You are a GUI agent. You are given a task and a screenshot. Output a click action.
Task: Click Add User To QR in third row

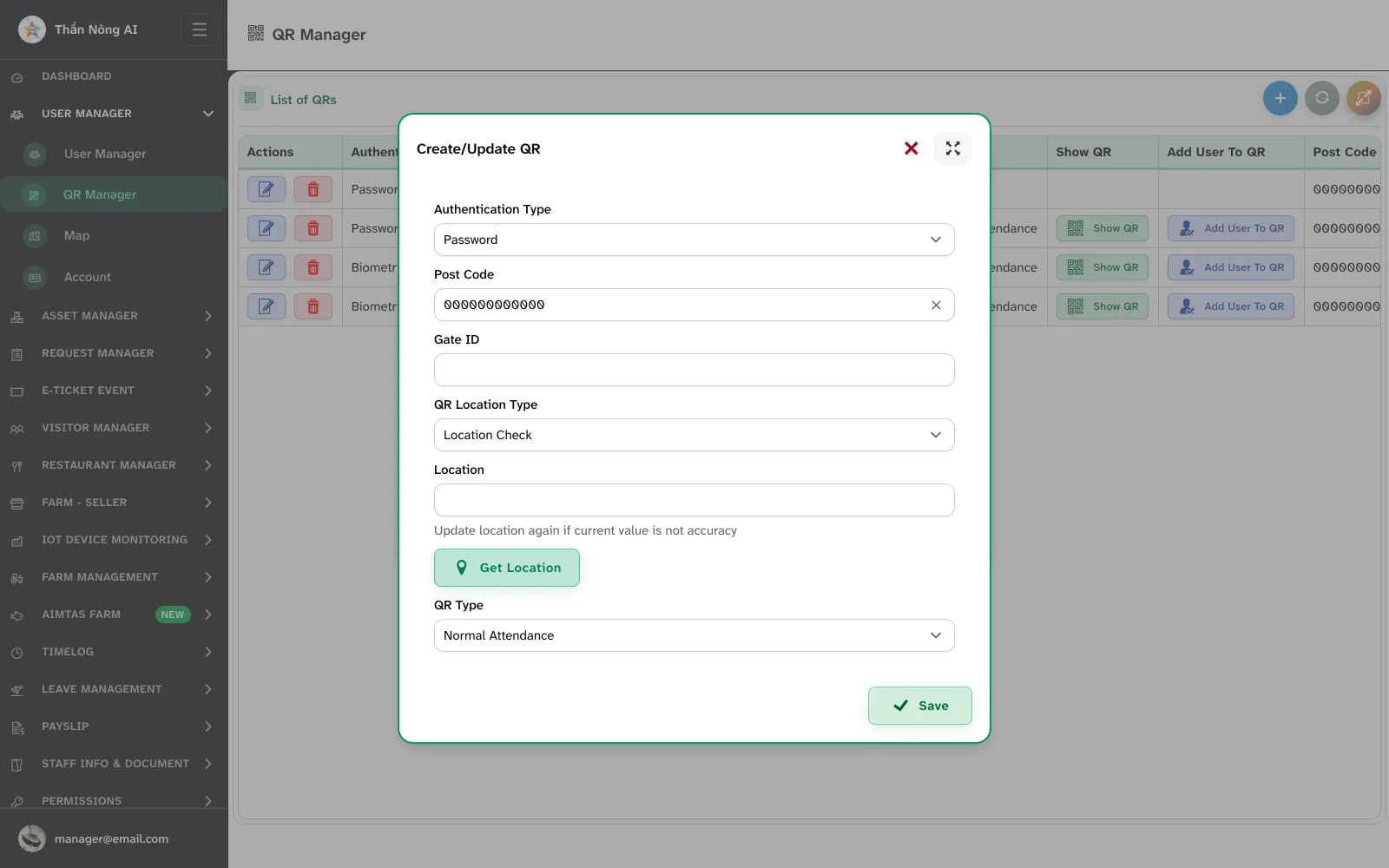pos(1231,267)
